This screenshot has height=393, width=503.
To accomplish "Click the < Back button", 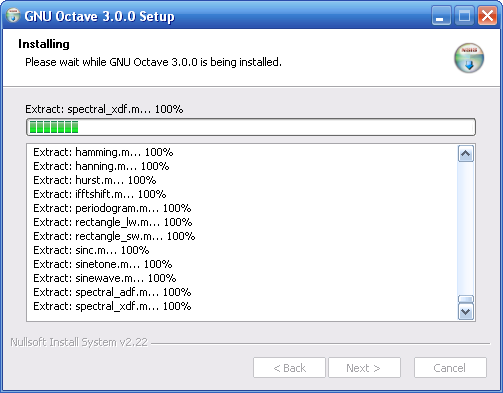I will click(x=289, y=368).
